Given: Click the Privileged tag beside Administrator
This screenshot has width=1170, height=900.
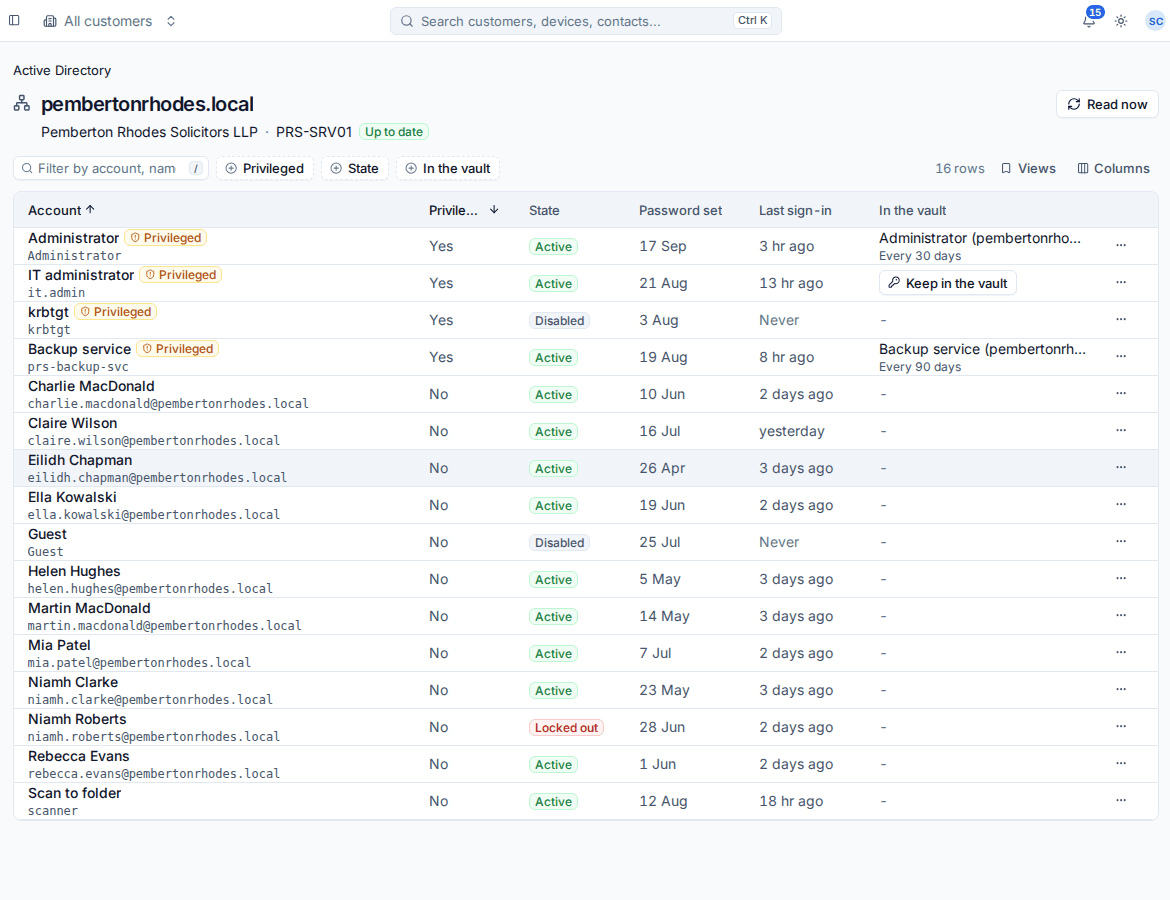Looking at the screenshot, I should pyautogui.click(x=166, y=238).
